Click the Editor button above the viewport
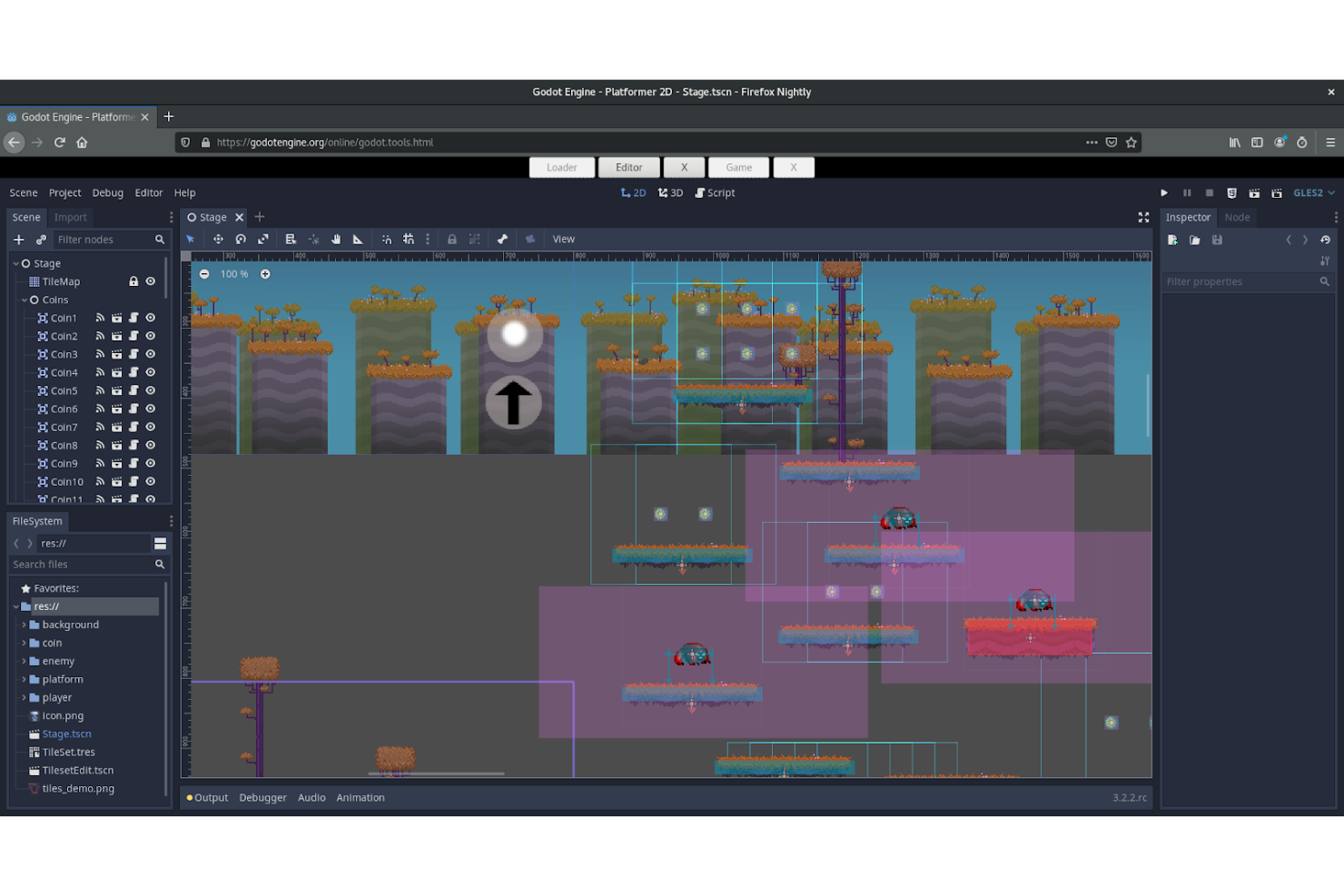 tap(628, 167)
